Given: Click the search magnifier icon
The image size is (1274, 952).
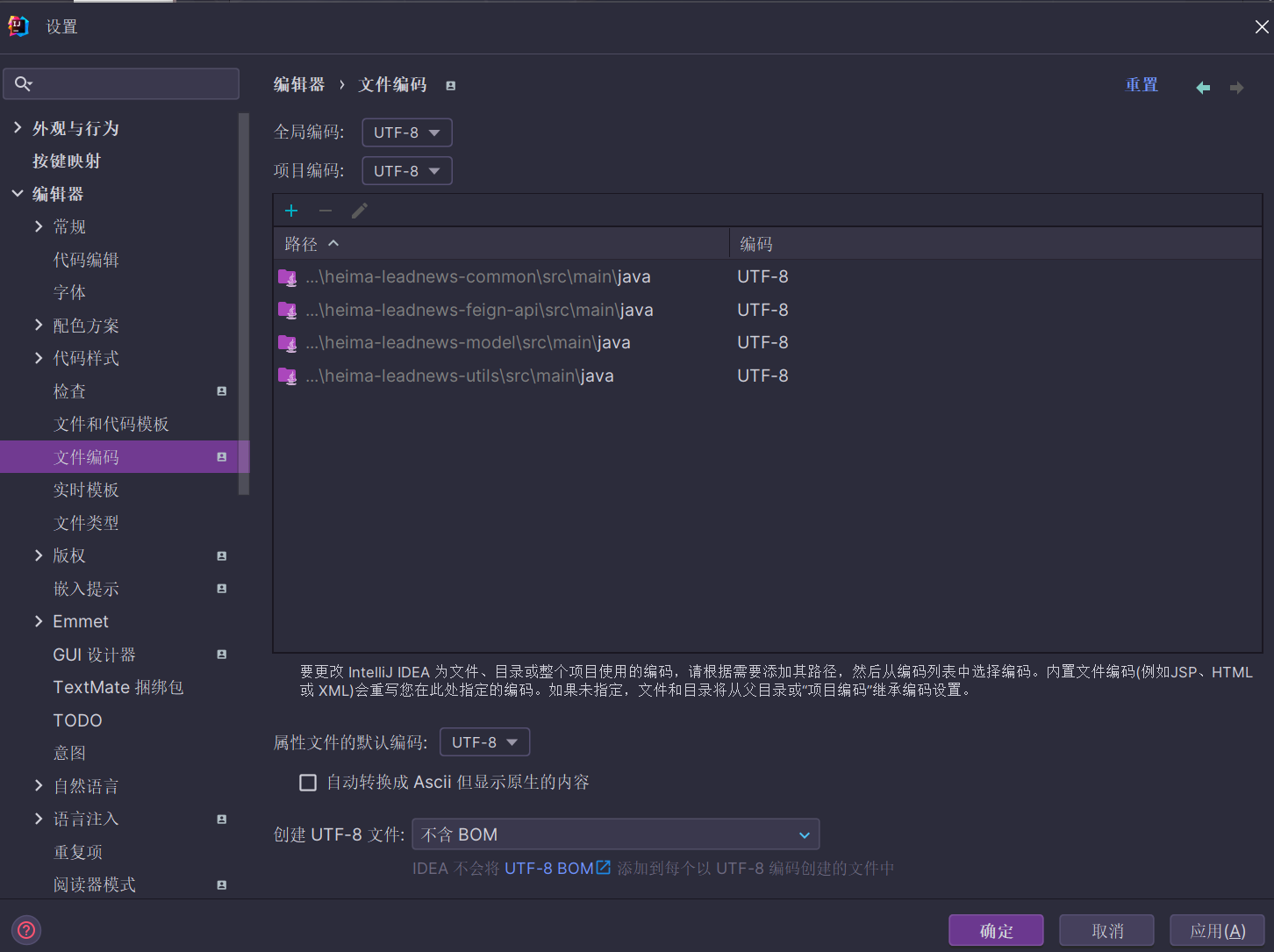Looking at the screenshot, I should (24, 83).
